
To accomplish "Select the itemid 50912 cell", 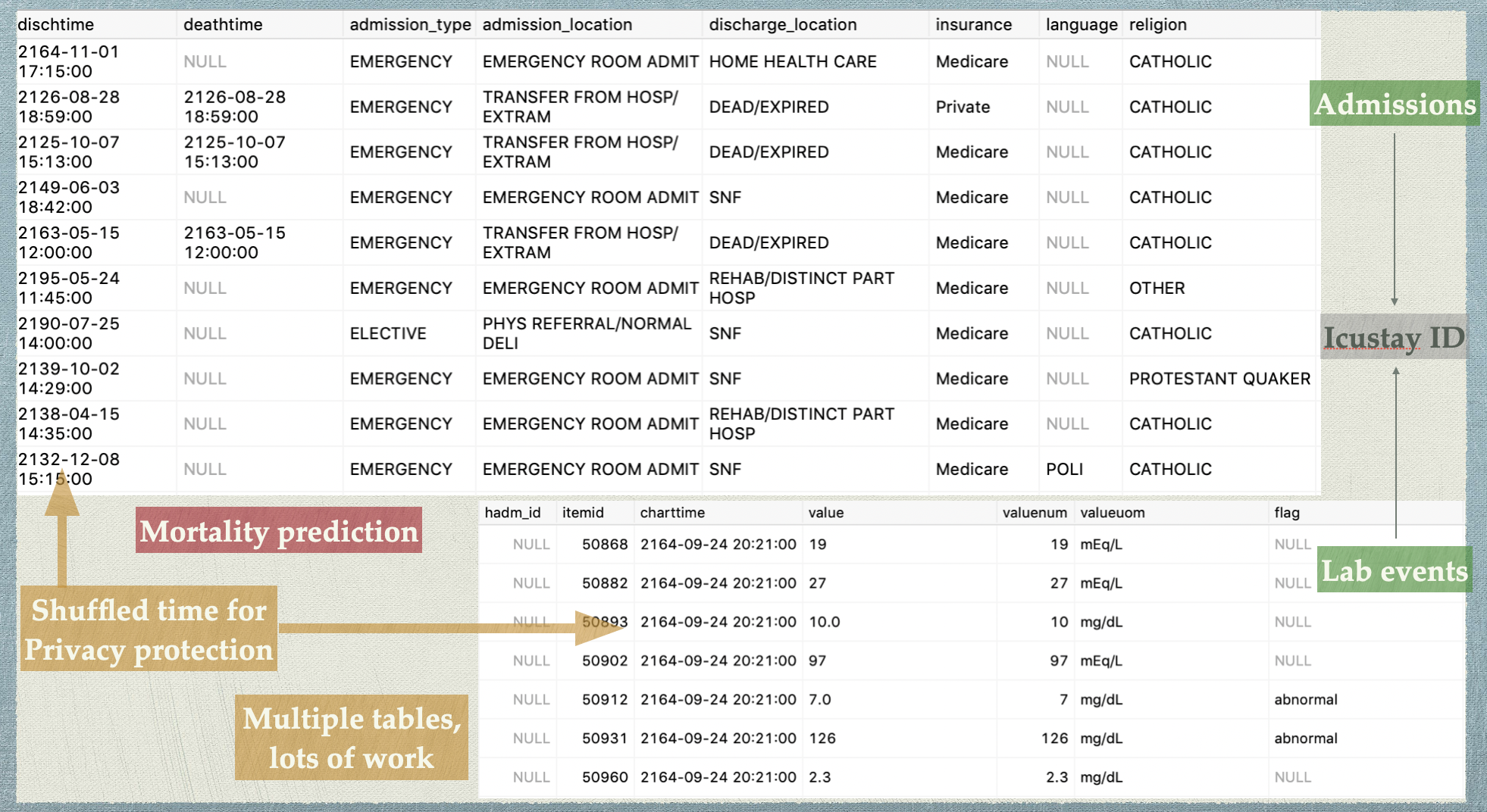I will (x=604, y=700).
